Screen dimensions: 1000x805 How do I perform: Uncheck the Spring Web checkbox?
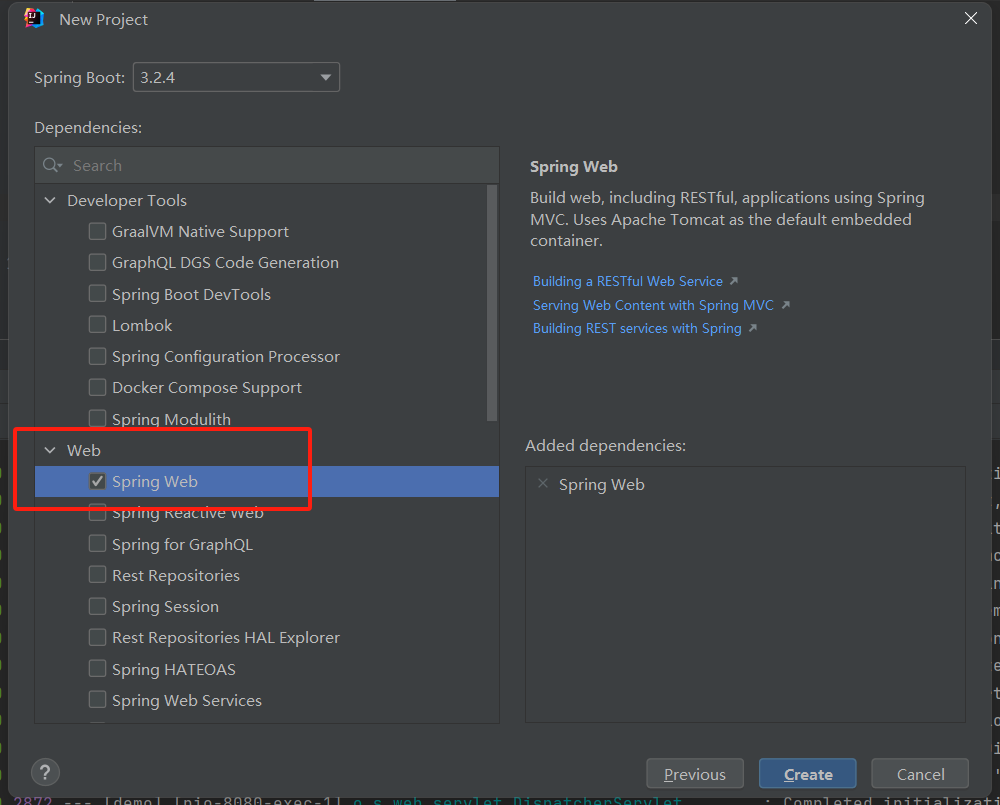point(97,481)
